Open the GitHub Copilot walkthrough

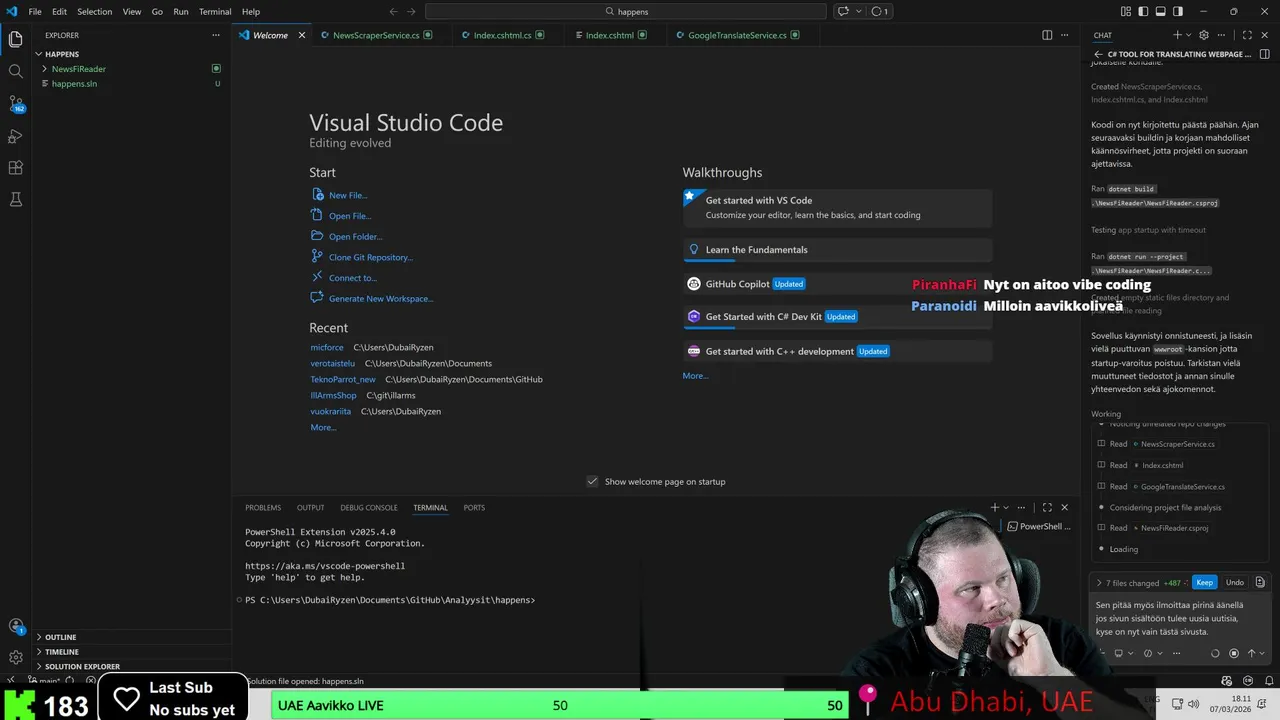[x=838, y=284]
